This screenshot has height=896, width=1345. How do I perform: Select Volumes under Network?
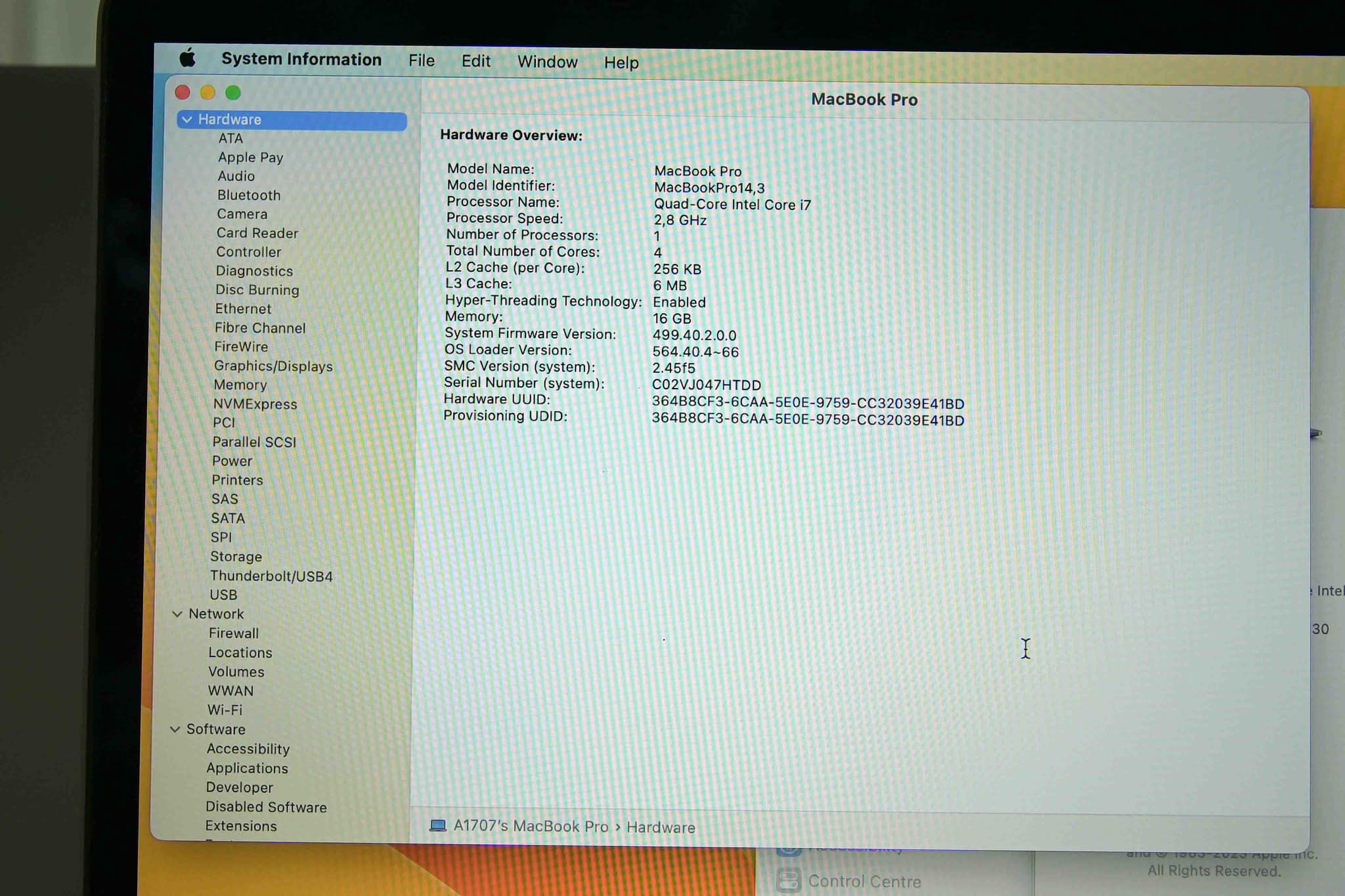pyautogui.click(x=236, y=672)
